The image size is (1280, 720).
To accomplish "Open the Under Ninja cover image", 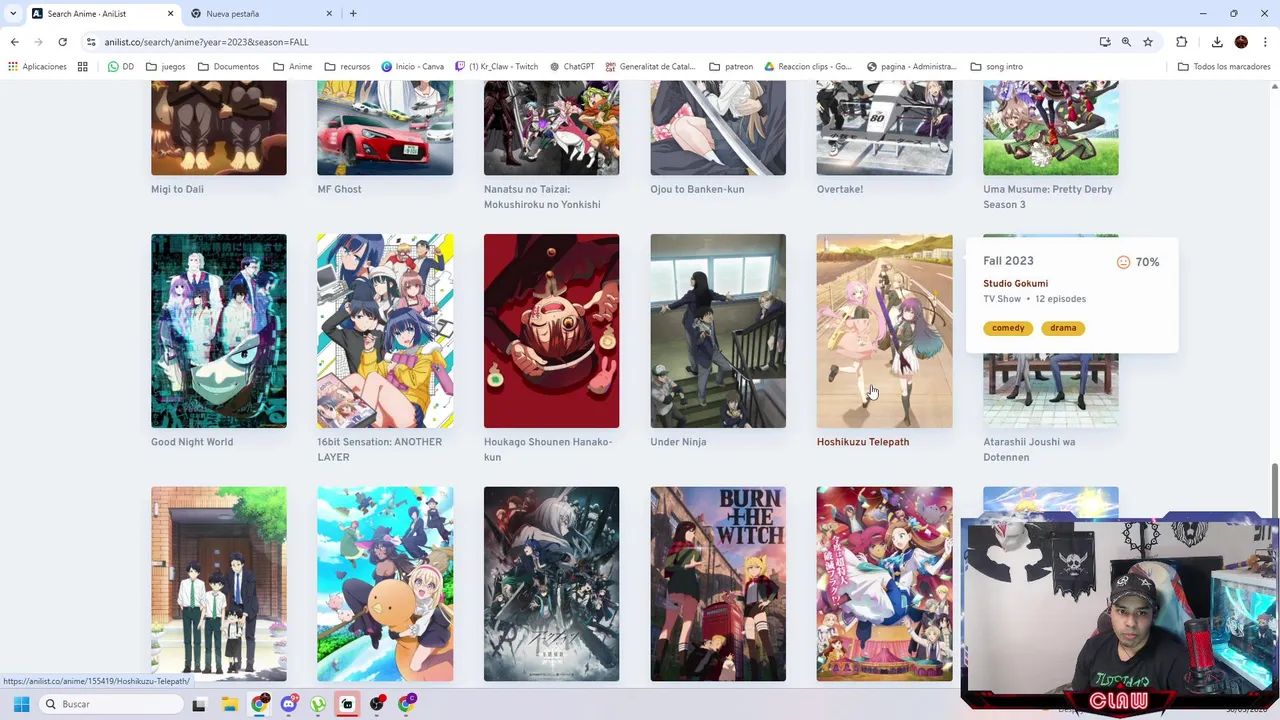I will click(718, 331).
